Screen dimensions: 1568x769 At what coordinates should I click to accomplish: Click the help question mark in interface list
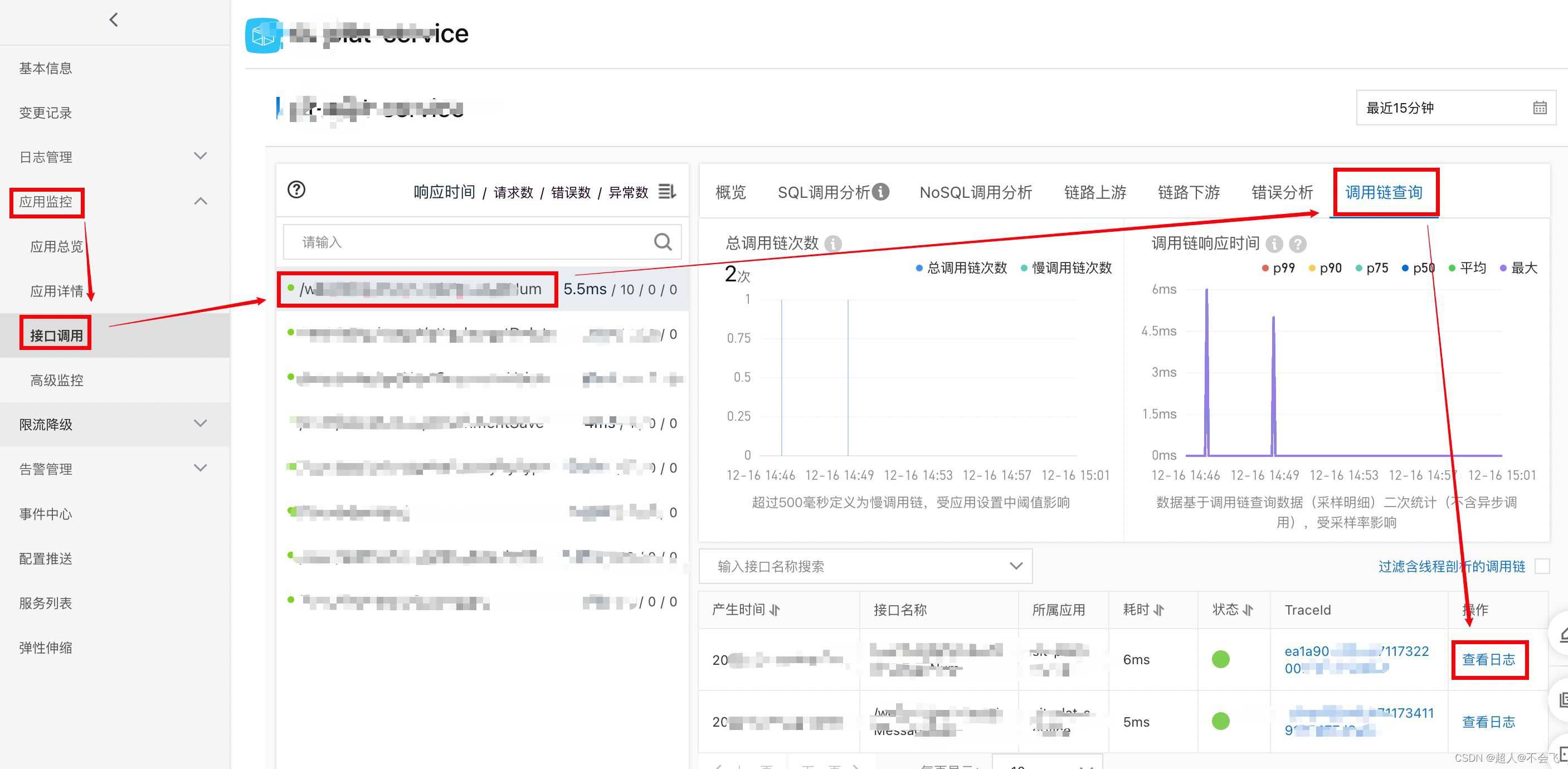point(296,190)
